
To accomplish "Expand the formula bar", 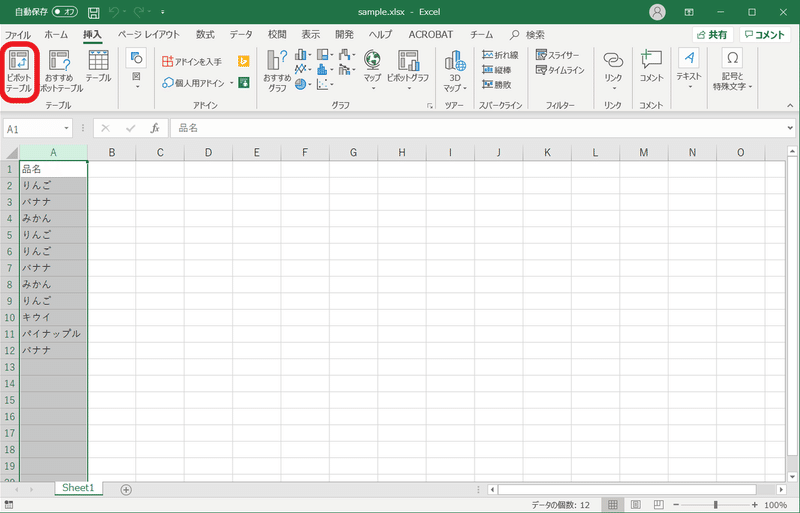I will (x=790, y=129).
